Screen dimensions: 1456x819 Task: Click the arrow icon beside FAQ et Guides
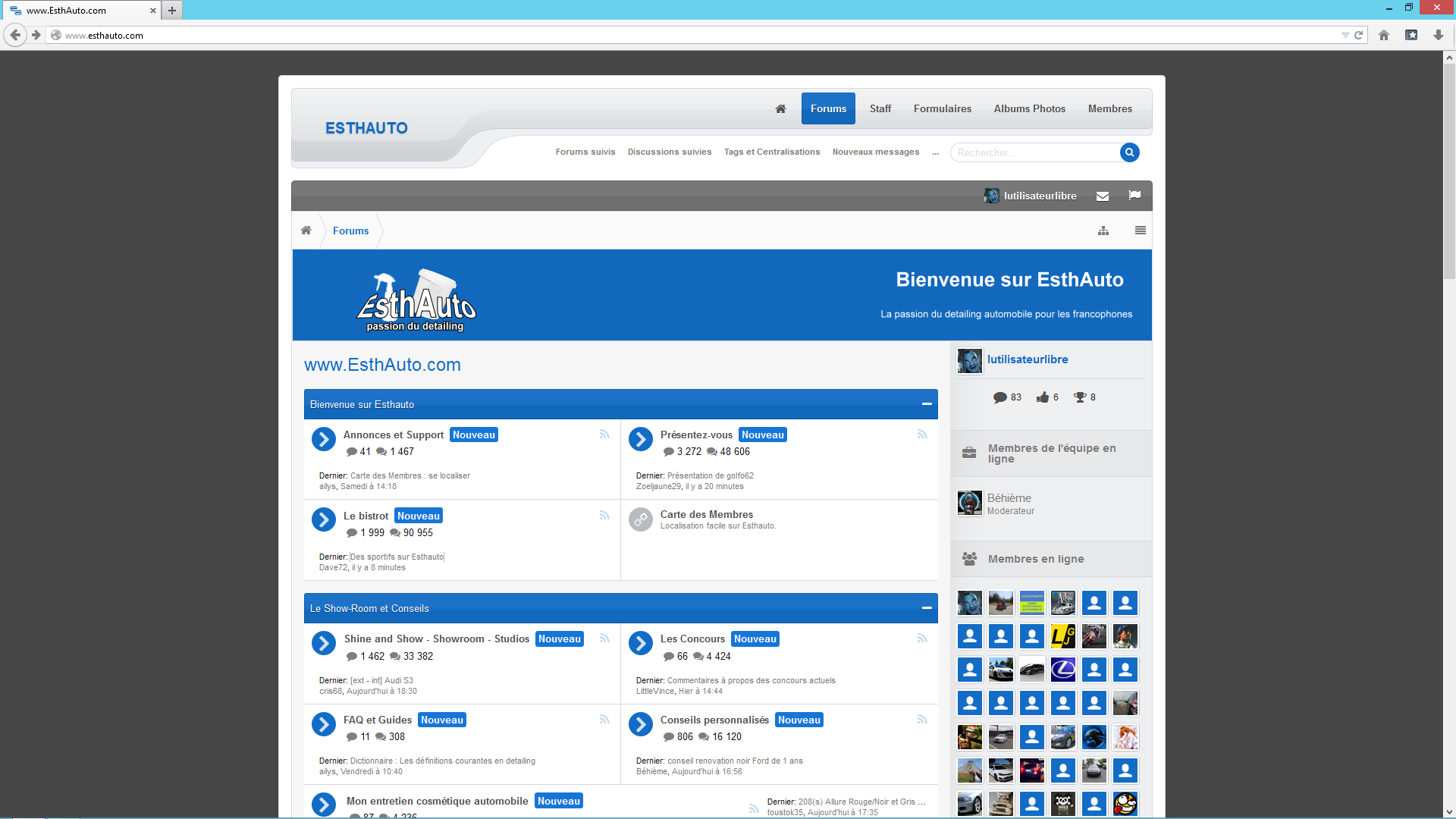(x=324, y=724)
